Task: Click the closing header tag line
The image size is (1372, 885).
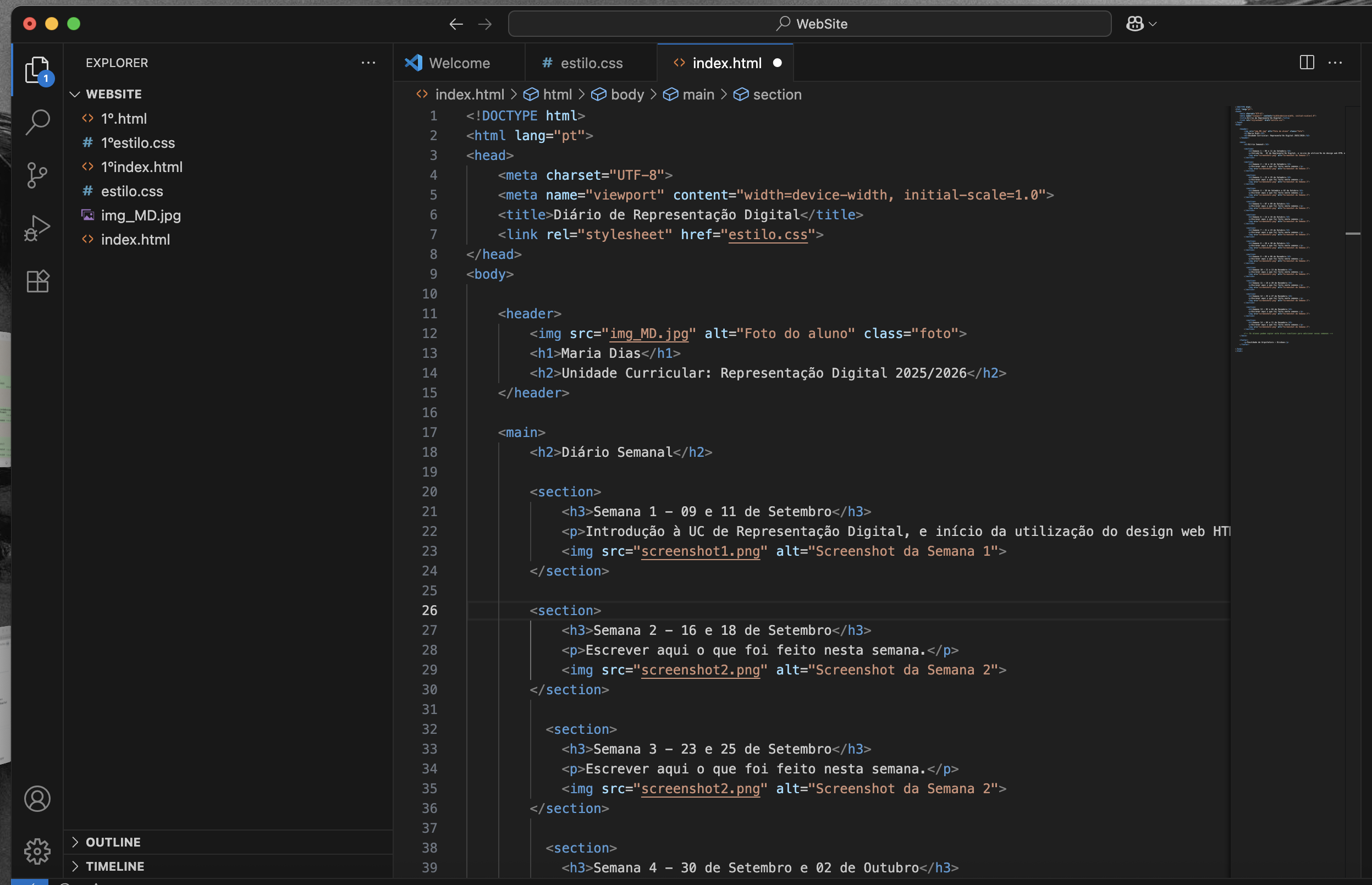Action: 533,393
